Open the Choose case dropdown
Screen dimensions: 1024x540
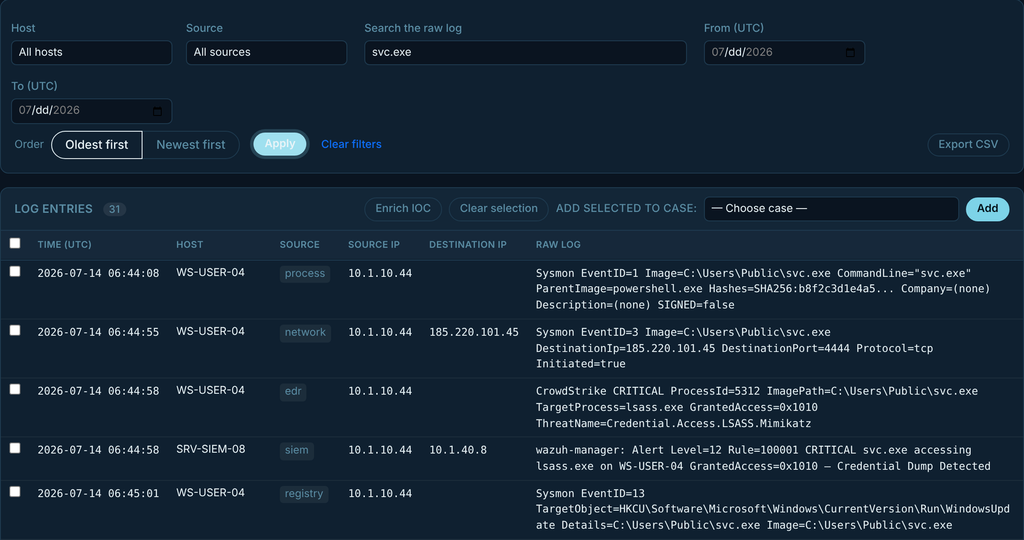(x=831, y=209)
